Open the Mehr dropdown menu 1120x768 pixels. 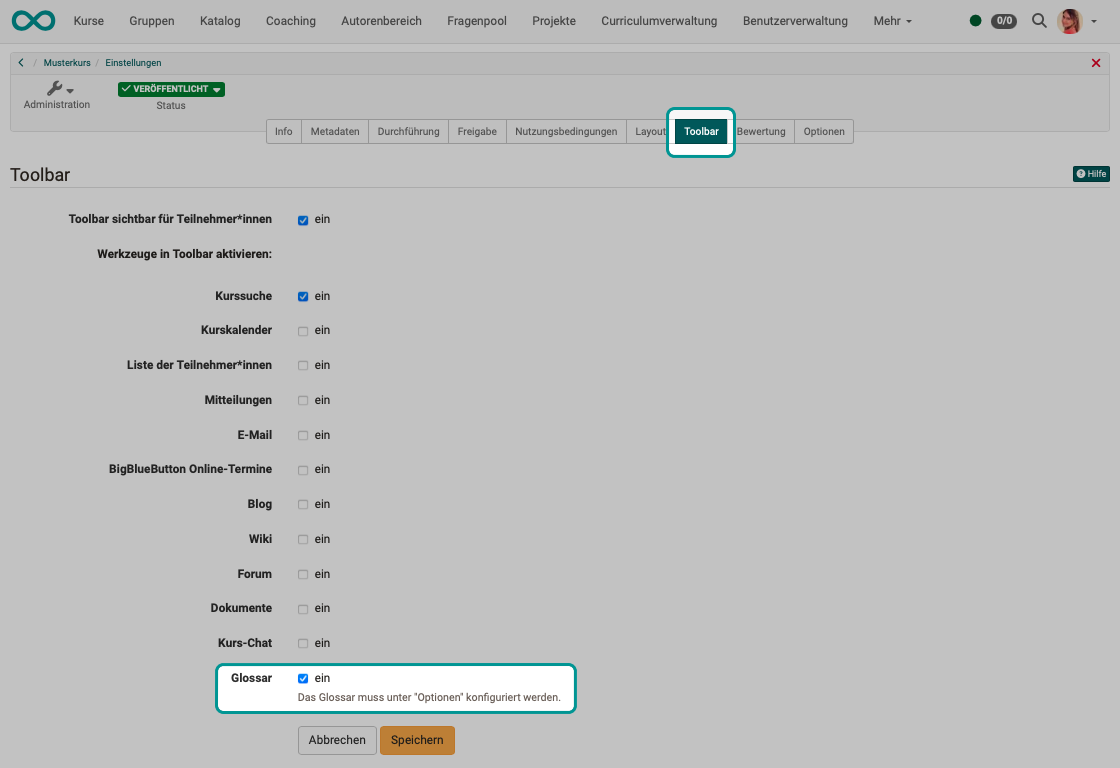click(891, 20)
